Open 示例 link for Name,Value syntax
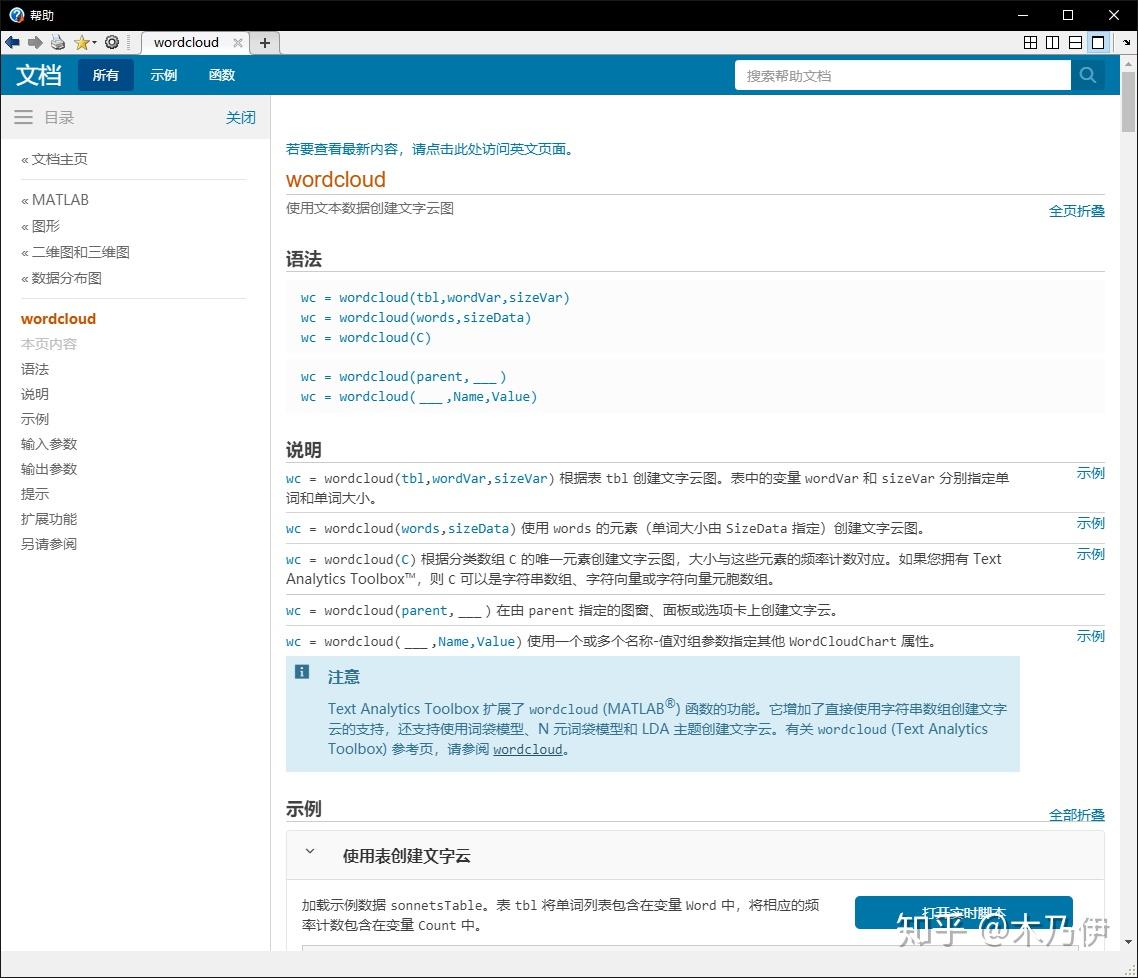1138x978 pixels. click(x=1090, y=636)
